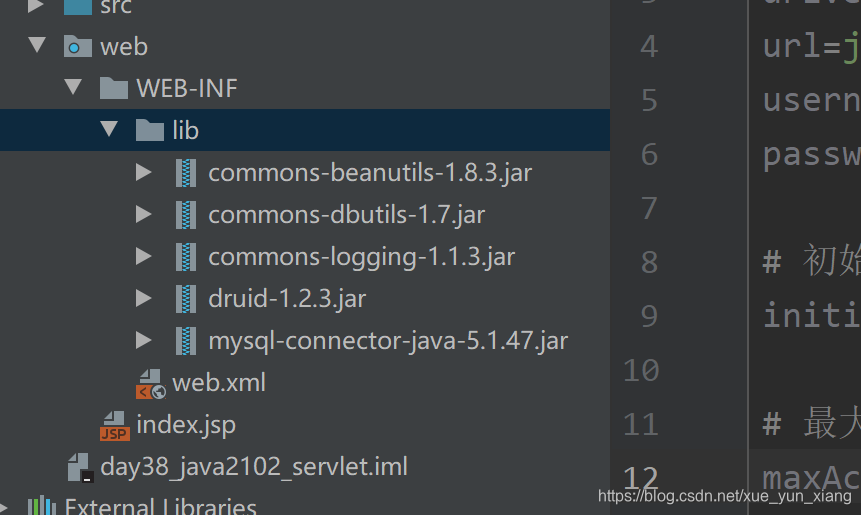Click editor gutter line number 10

point(641,371)
